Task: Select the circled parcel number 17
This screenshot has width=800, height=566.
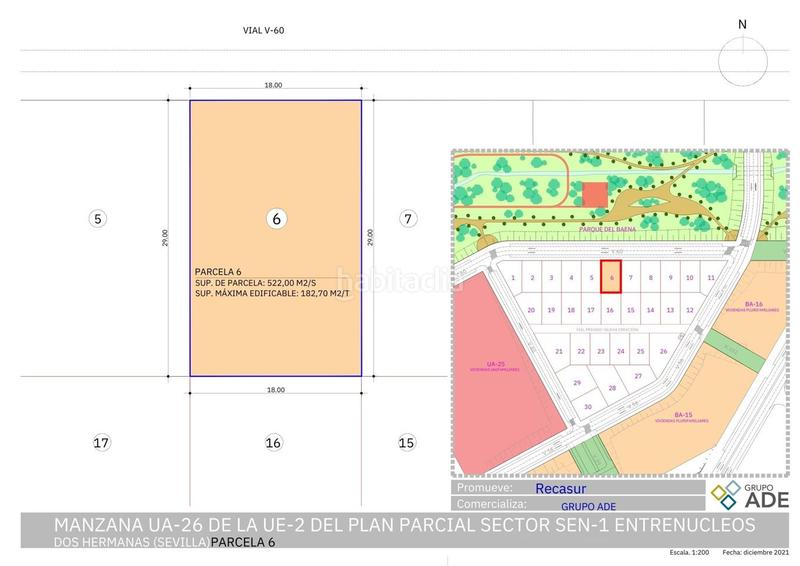Action: pos(97,442)
